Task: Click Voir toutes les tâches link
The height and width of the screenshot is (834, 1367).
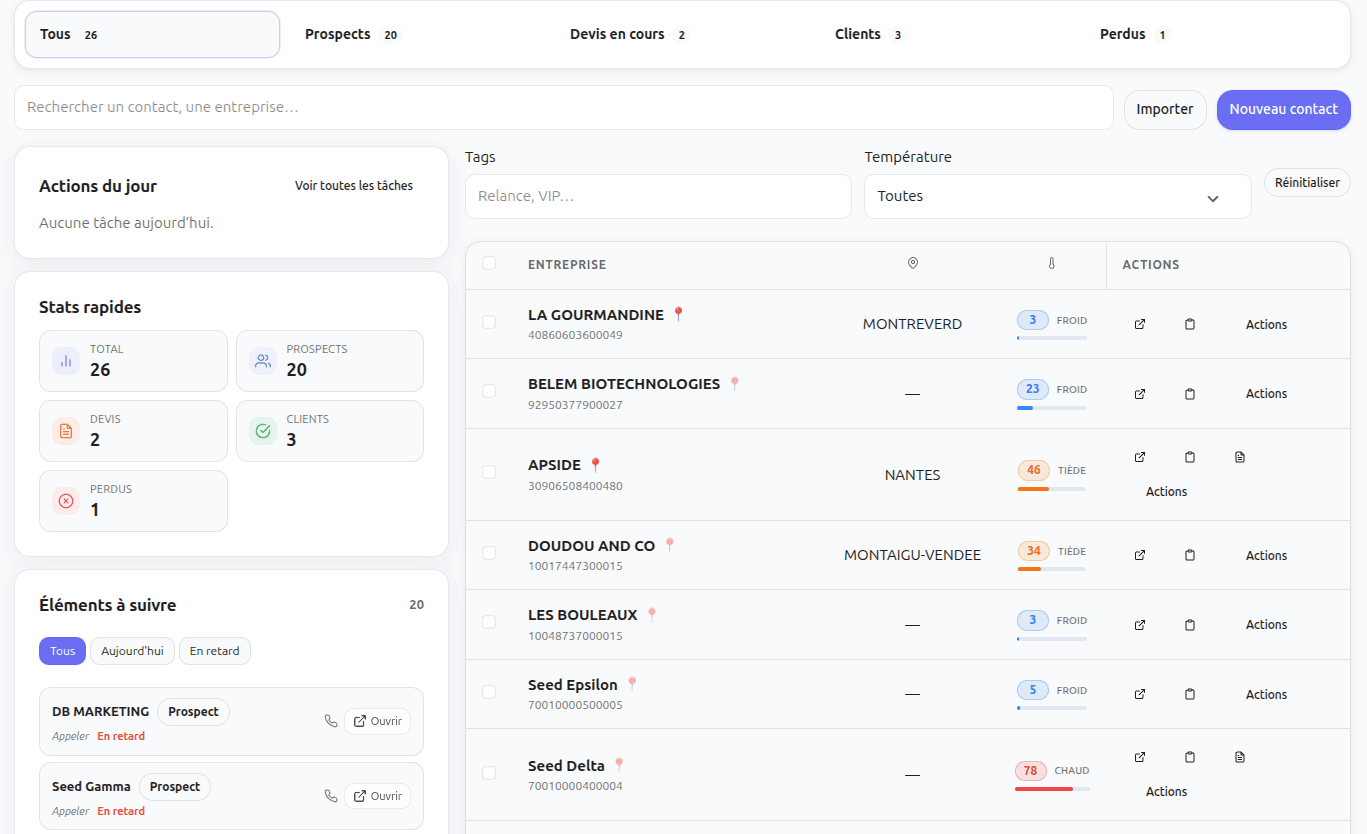Action: point(353,185)
